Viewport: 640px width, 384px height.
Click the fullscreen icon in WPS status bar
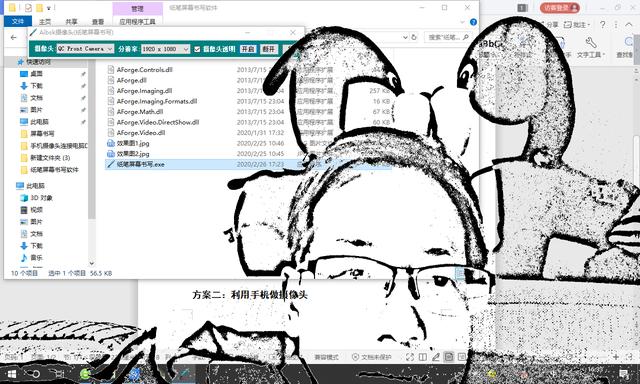(410, 357)
